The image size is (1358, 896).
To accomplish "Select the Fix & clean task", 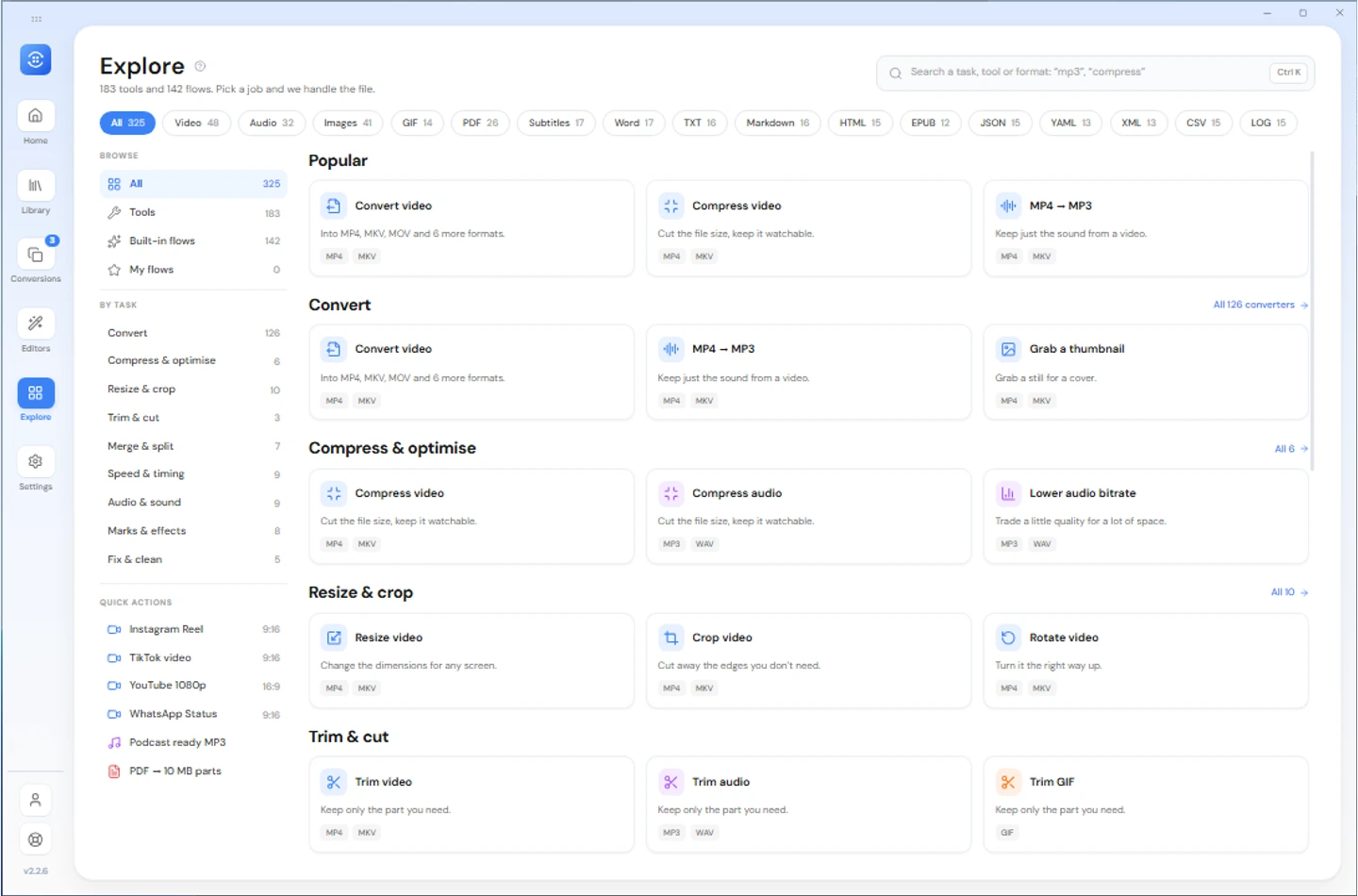I will (193, 559).
